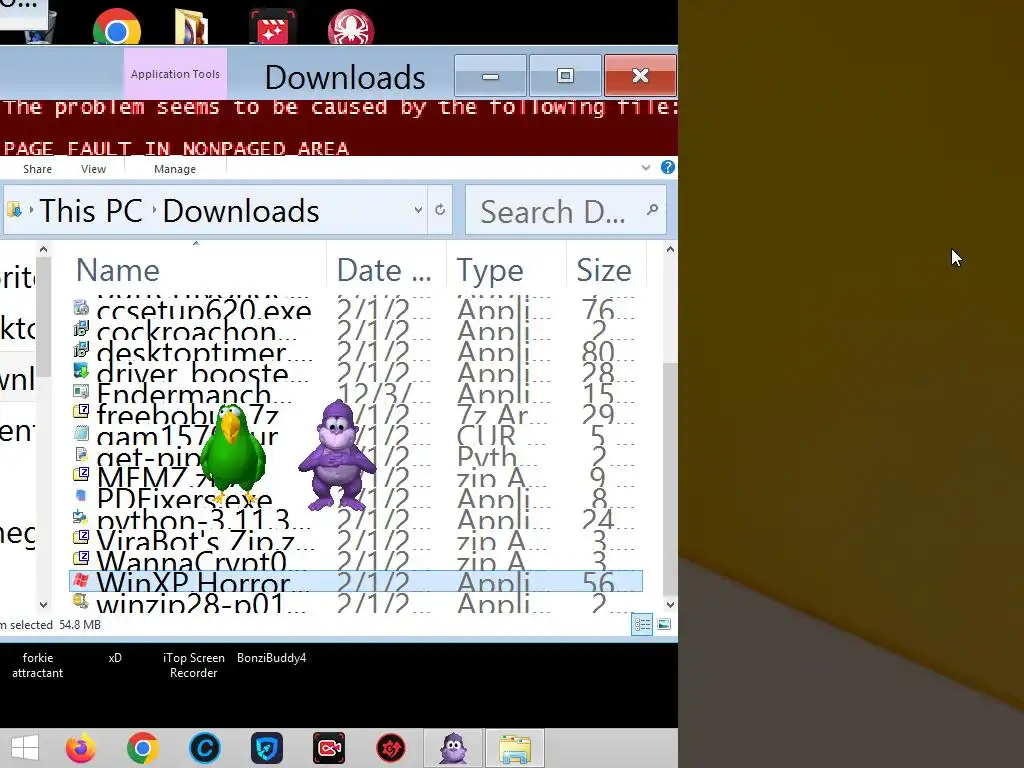The height and width of the screenshot is (768, 1024).
Task: Sort files by Date column
Action: pos(386,269)
